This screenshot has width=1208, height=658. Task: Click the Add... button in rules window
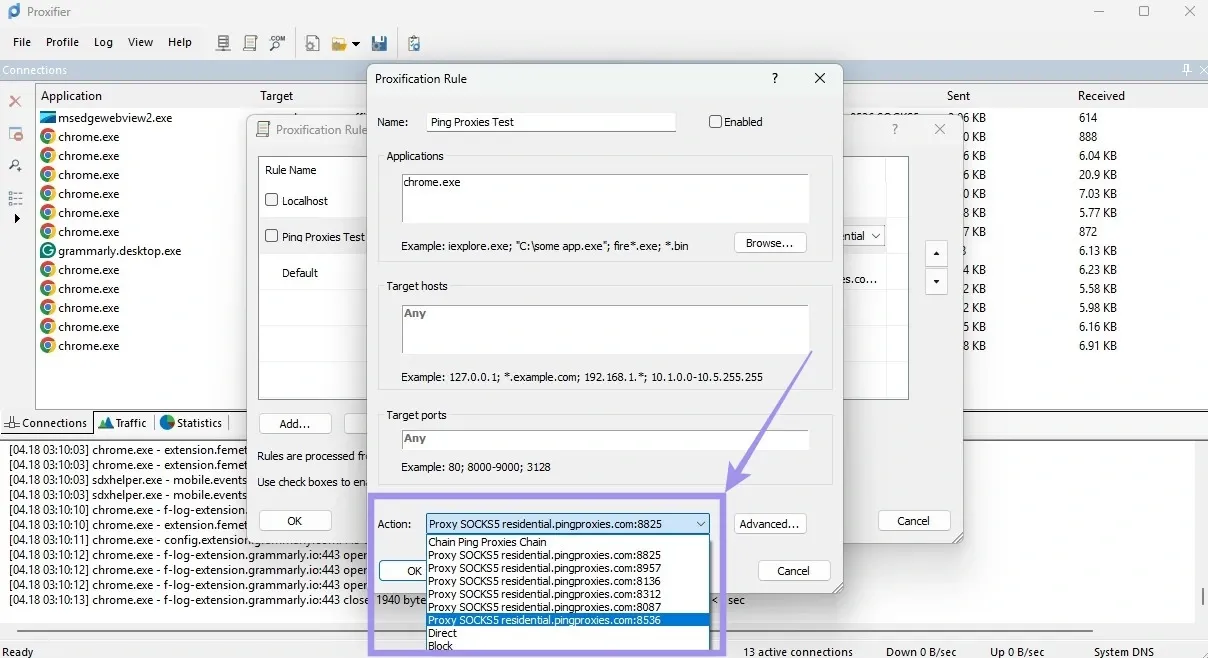(295, 424)
